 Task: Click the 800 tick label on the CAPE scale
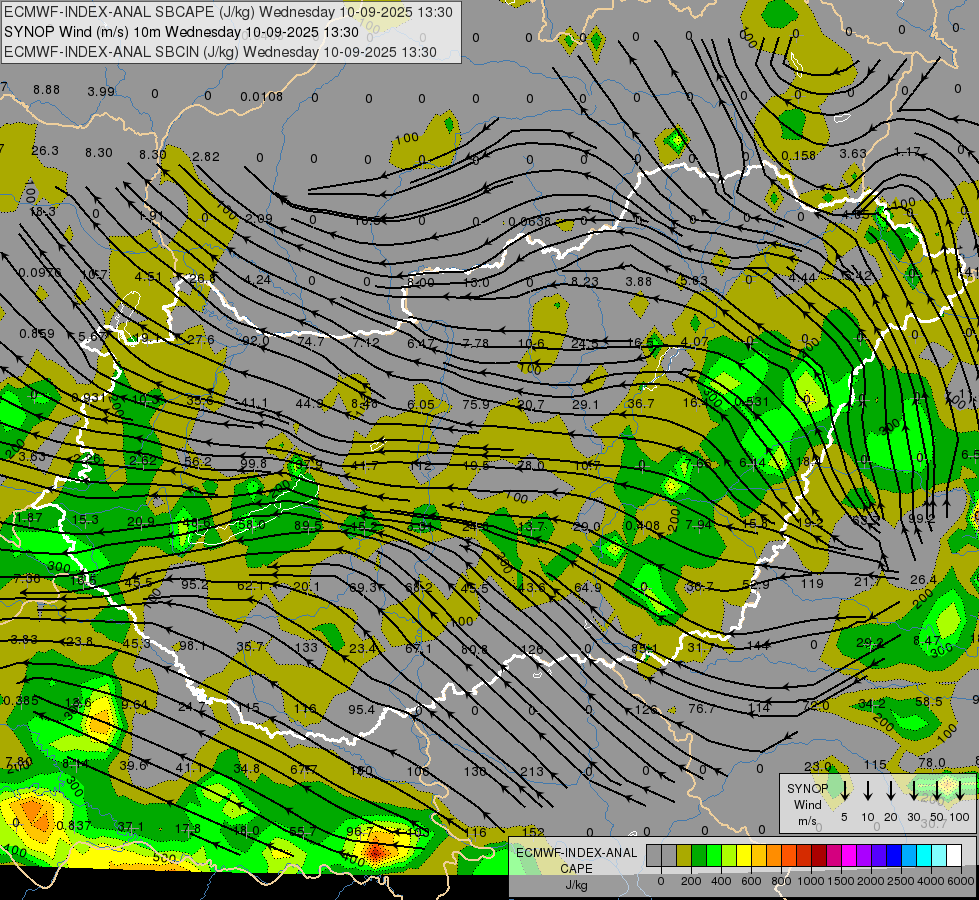click(x=781, y=881)
